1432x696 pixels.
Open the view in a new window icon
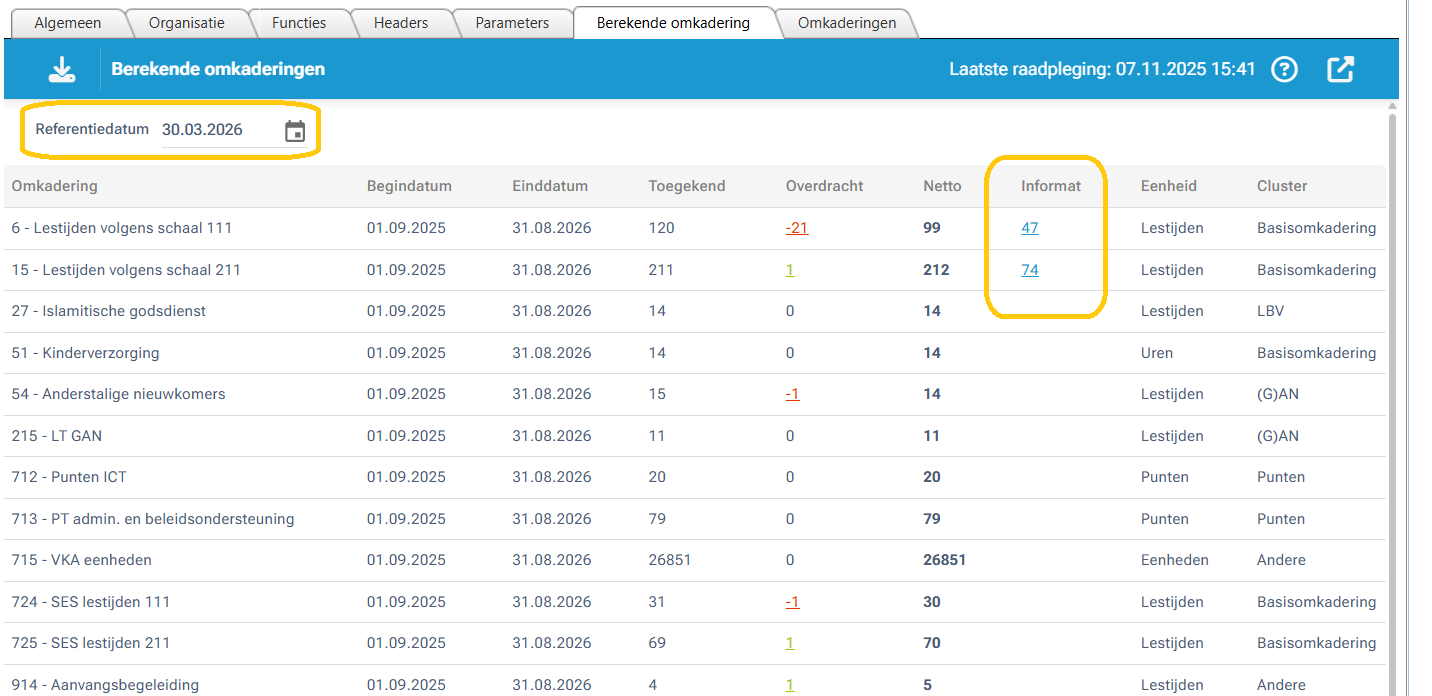tap(1340, 69)
